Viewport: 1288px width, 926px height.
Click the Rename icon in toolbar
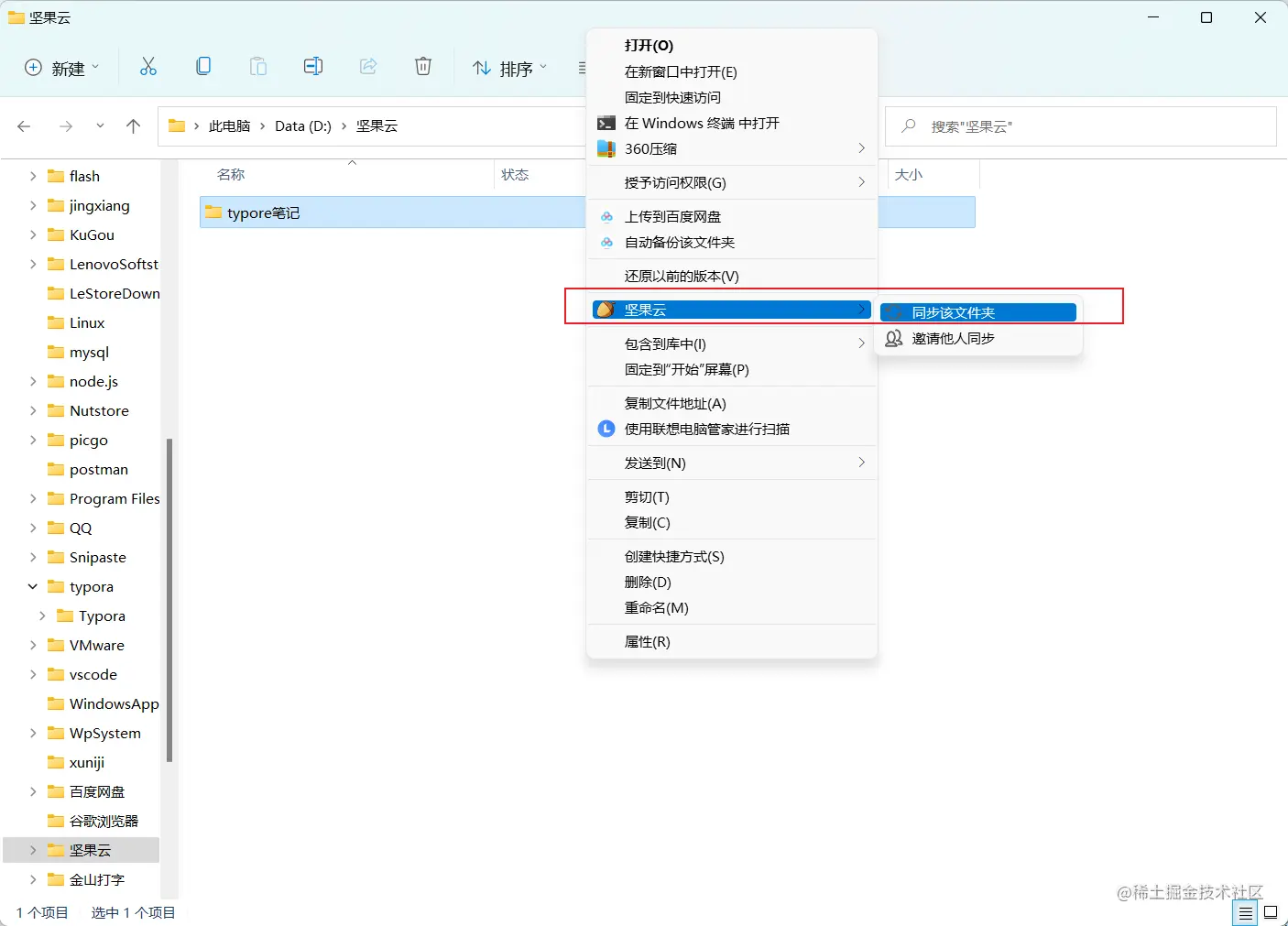coord(313,67)
